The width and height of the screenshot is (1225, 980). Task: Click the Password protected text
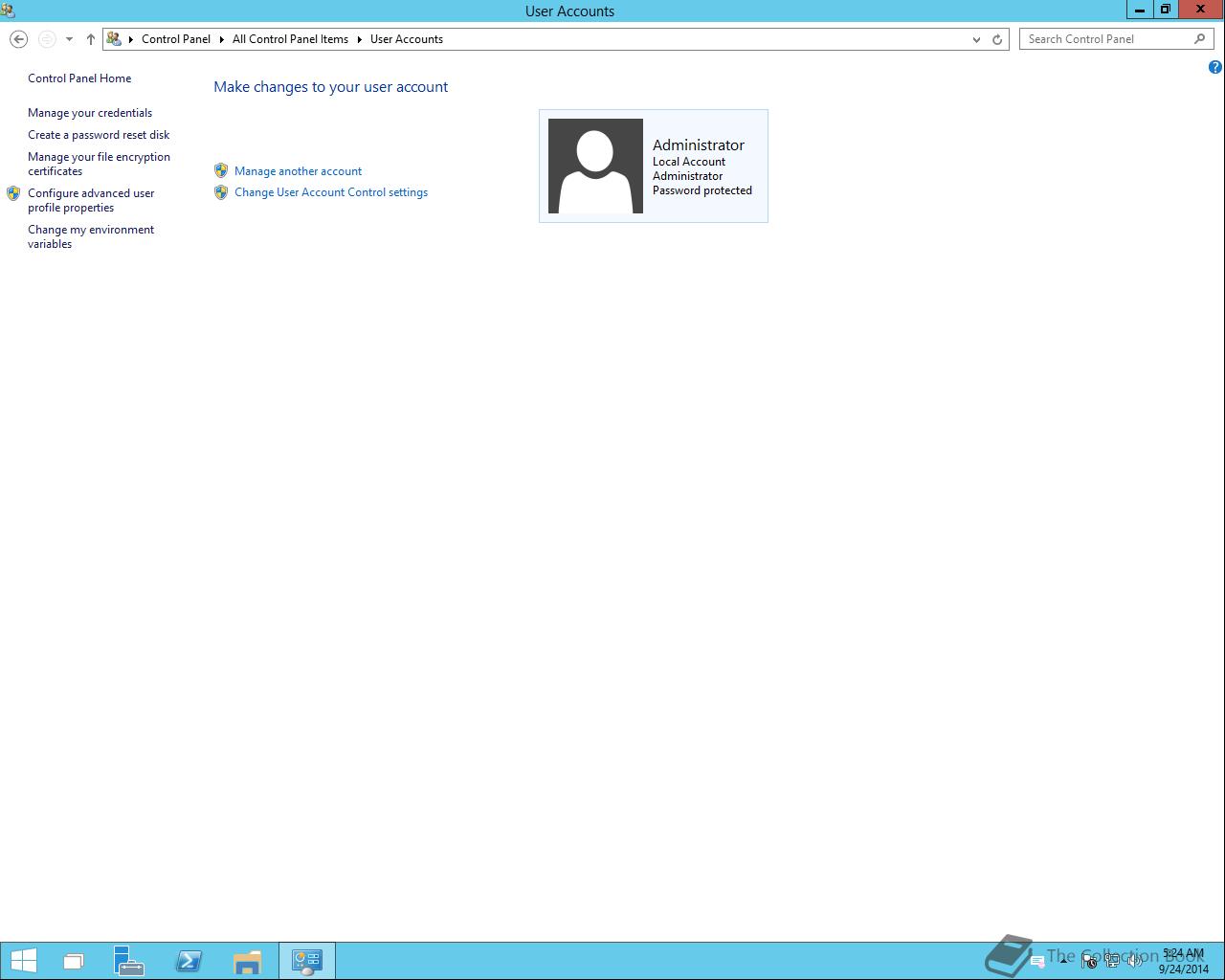[702, 190]
